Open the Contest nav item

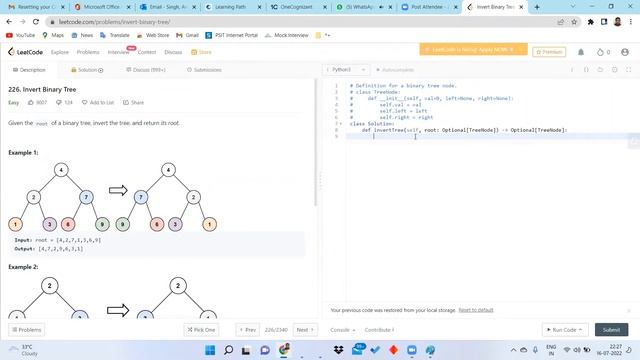147,52
